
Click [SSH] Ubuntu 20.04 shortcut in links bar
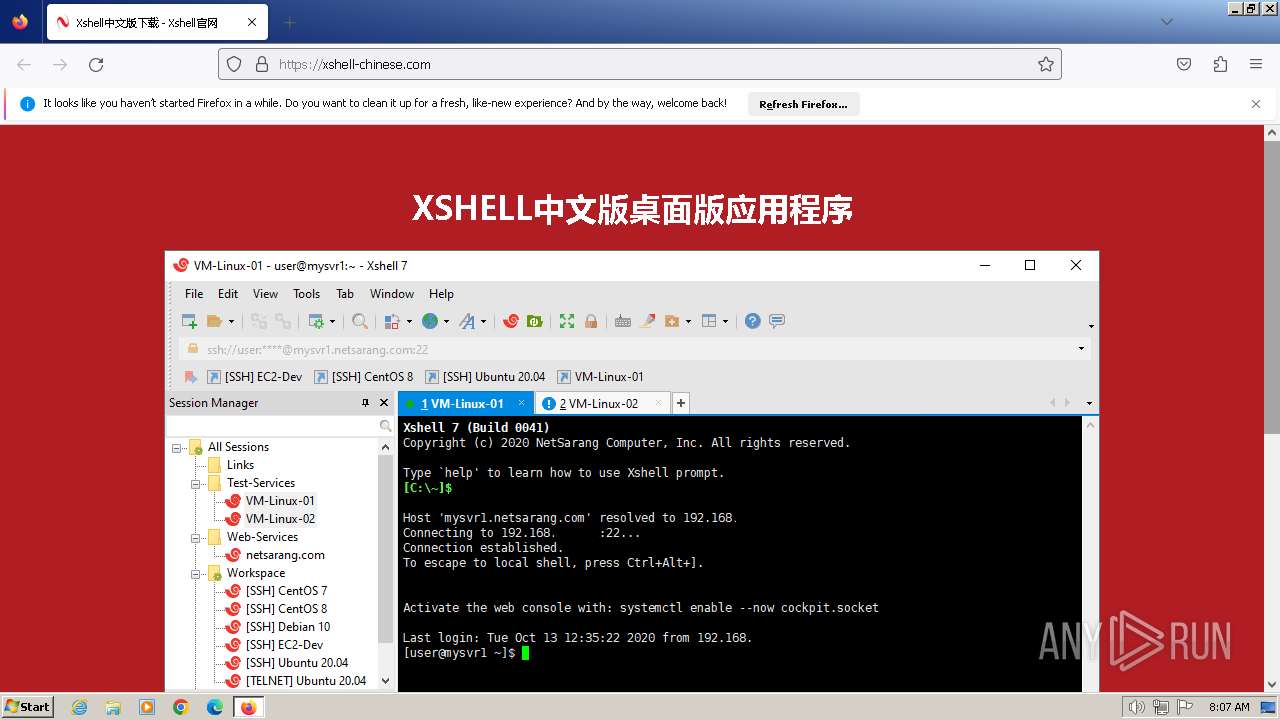[486, 377]
